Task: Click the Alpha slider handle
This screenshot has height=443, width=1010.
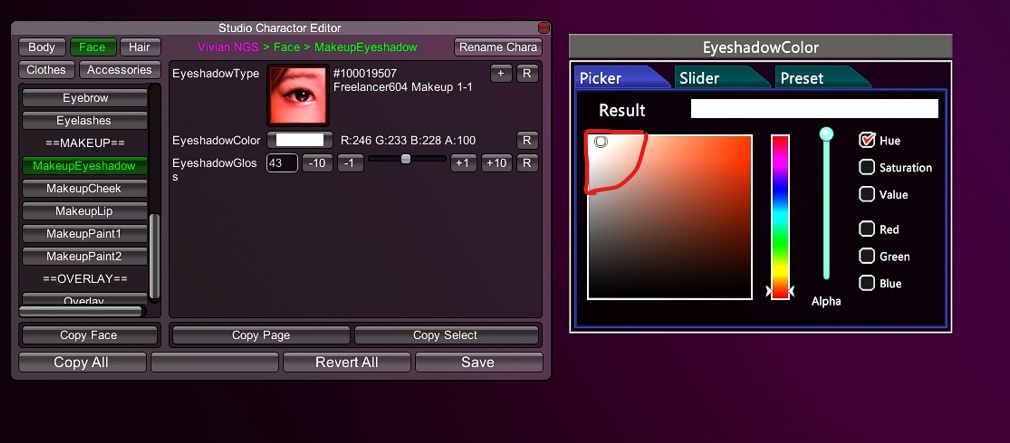Action: (826, 134)
